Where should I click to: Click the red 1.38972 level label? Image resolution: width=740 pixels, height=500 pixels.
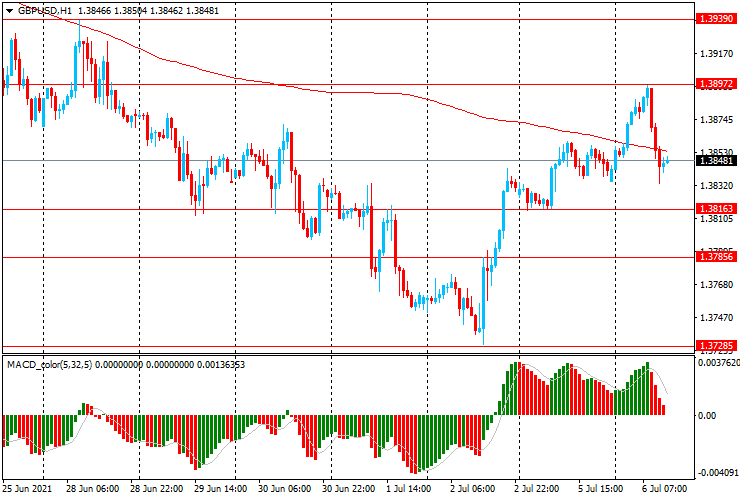[x=716, y=84]
